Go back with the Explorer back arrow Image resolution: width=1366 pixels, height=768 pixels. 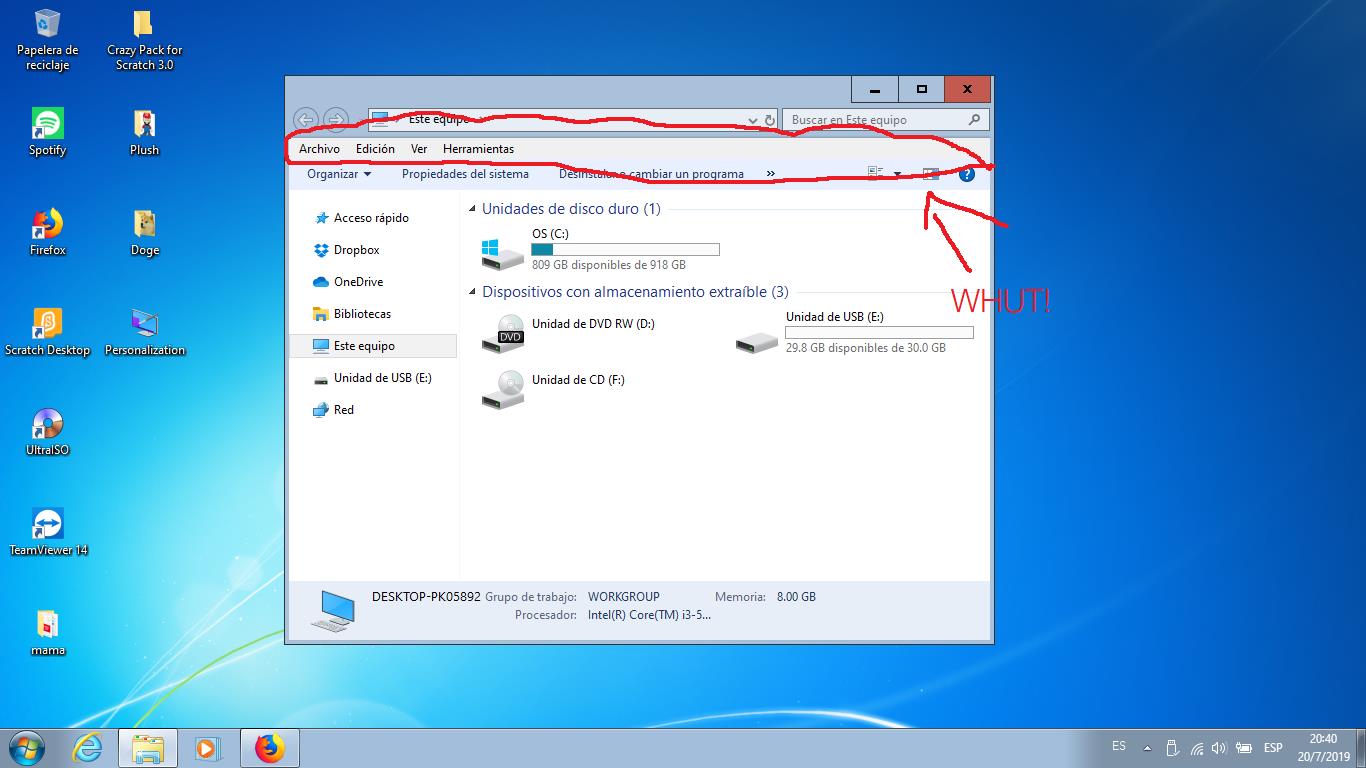[306, 119]
